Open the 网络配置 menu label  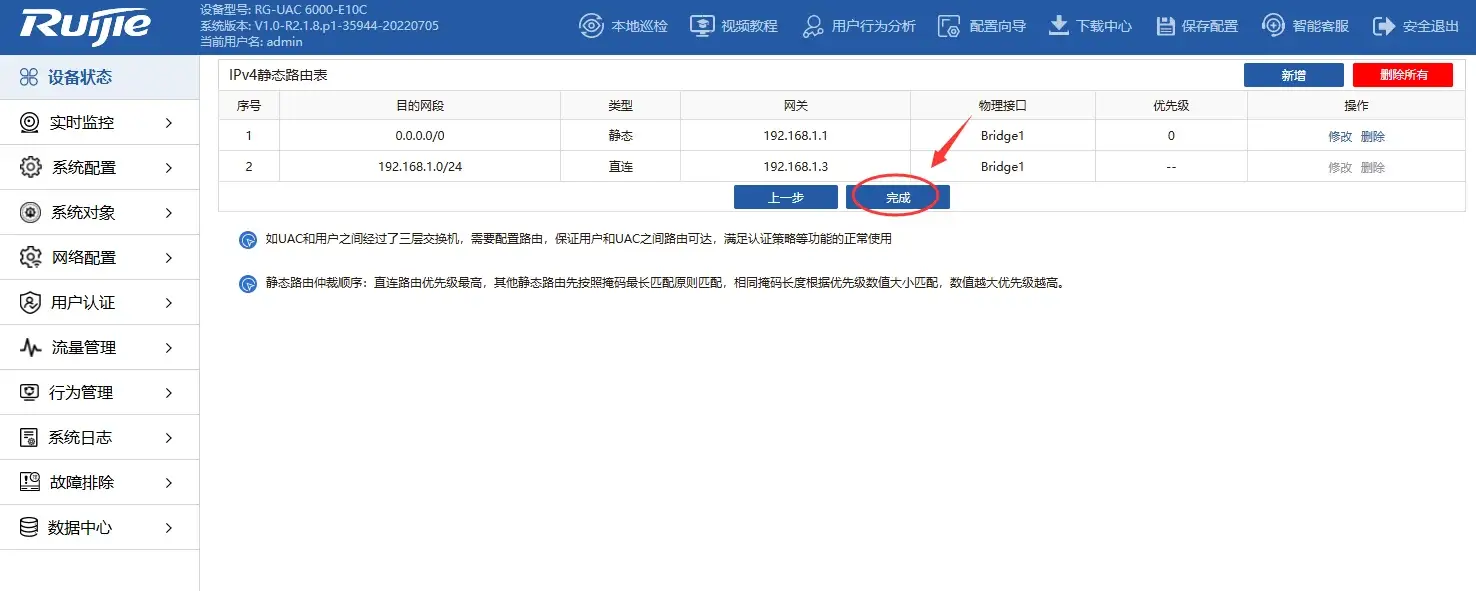tap(84, 257)
